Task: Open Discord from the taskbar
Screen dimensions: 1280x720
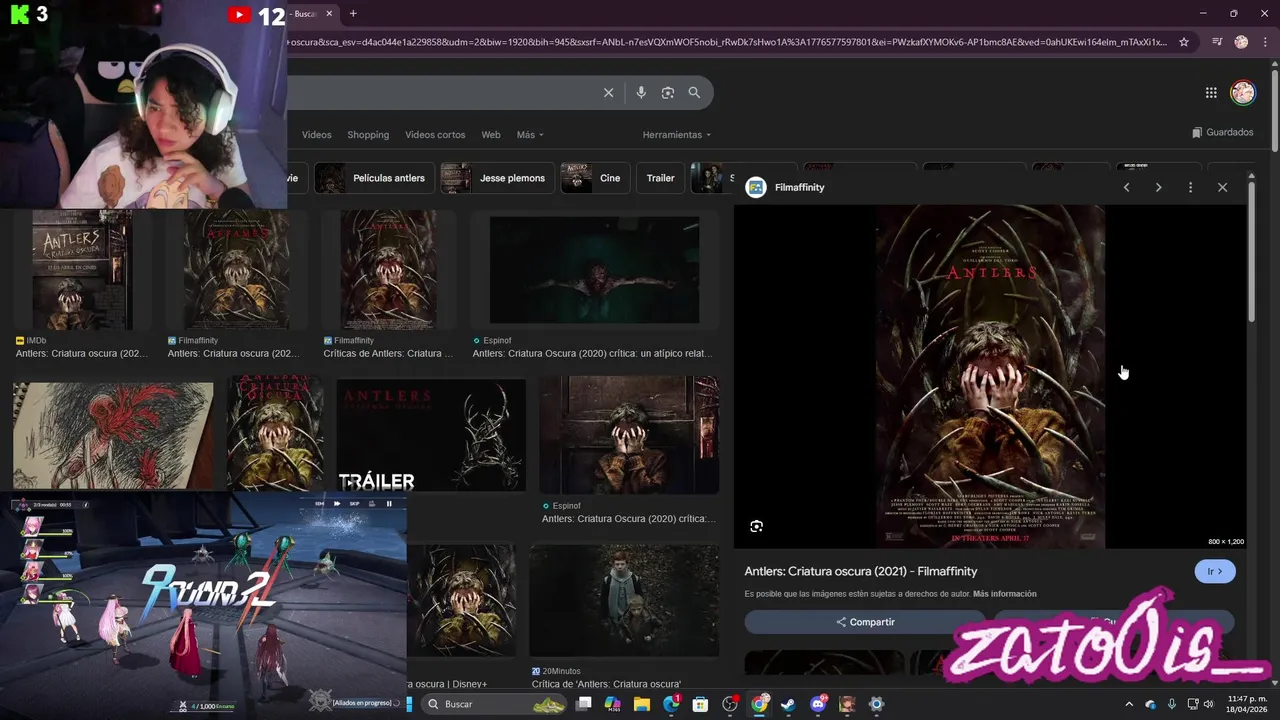Action: point(818,704)
